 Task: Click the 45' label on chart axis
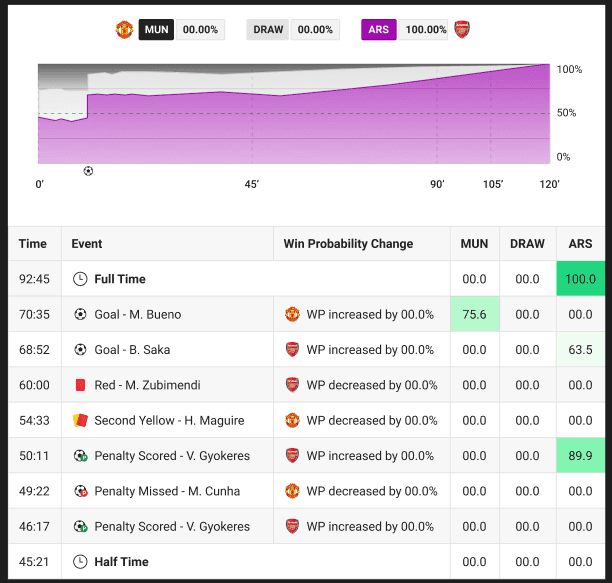pos(252,184)
